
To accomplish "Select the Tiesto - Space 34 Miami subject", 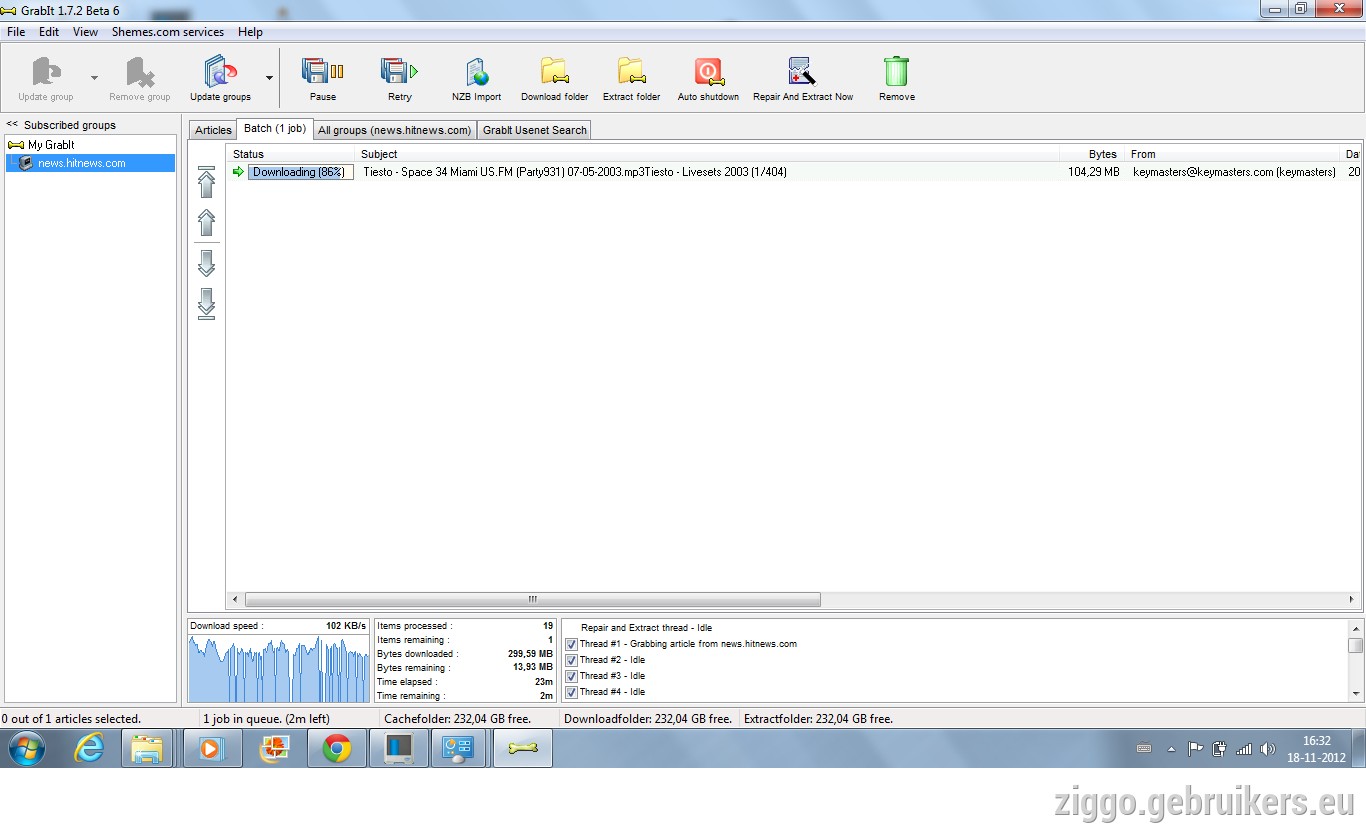I will 575,172.
